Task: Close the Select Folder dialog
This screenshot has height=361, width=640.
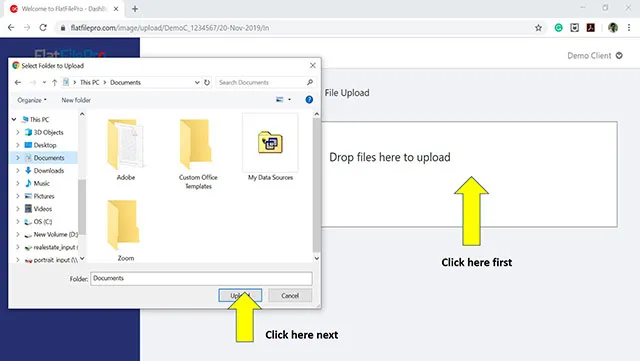Action: click(313, 65)
